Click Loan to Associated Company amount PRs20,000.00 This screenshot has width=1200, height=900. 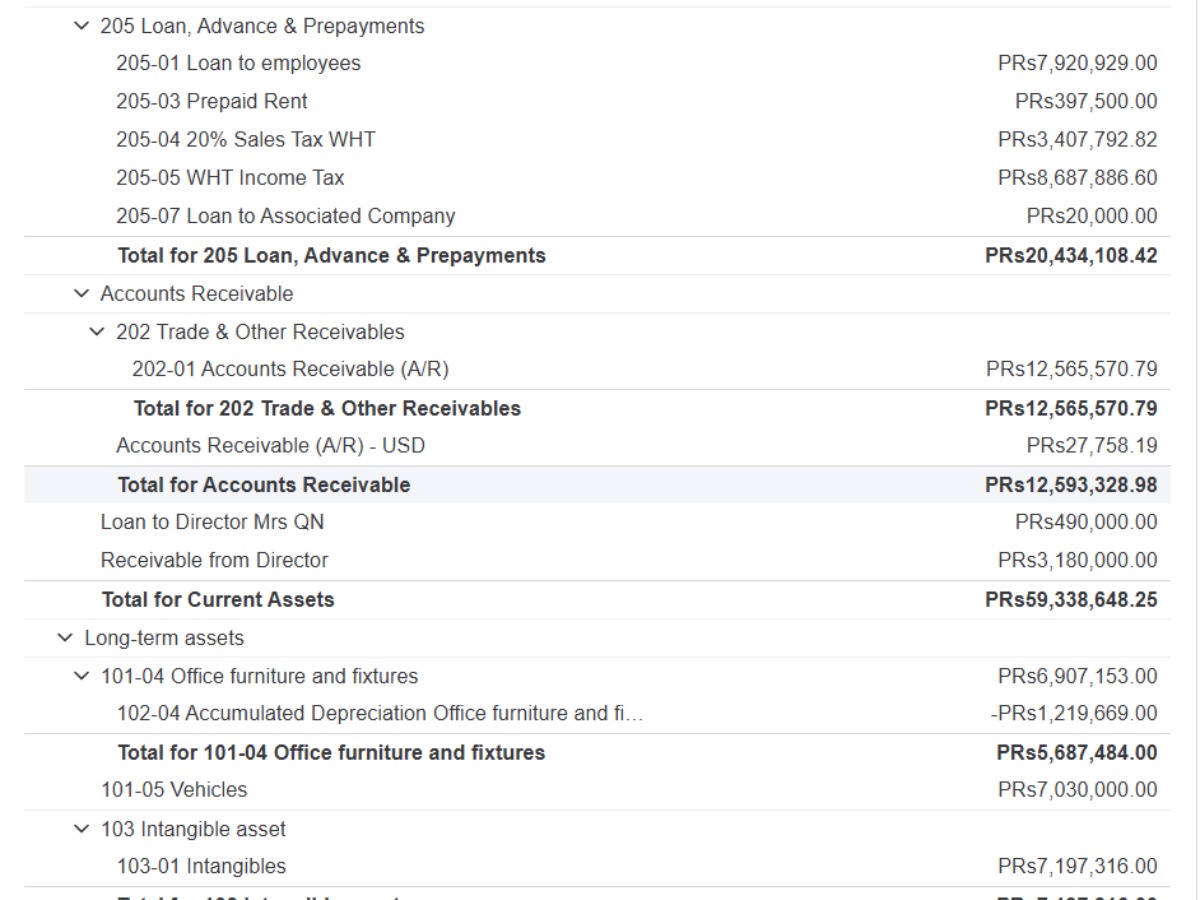[1092, 216]
